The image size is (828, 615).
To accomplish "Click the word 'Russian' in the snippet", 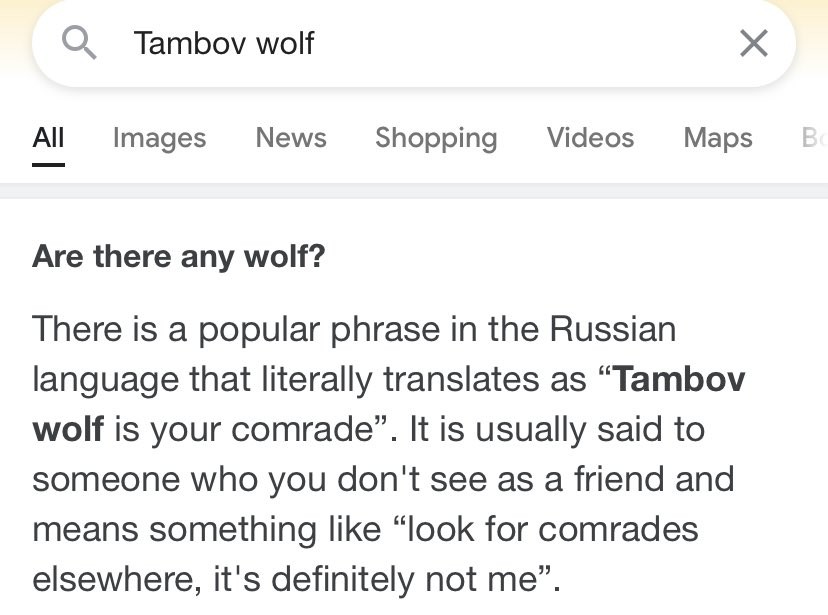I will pos(613,329).
